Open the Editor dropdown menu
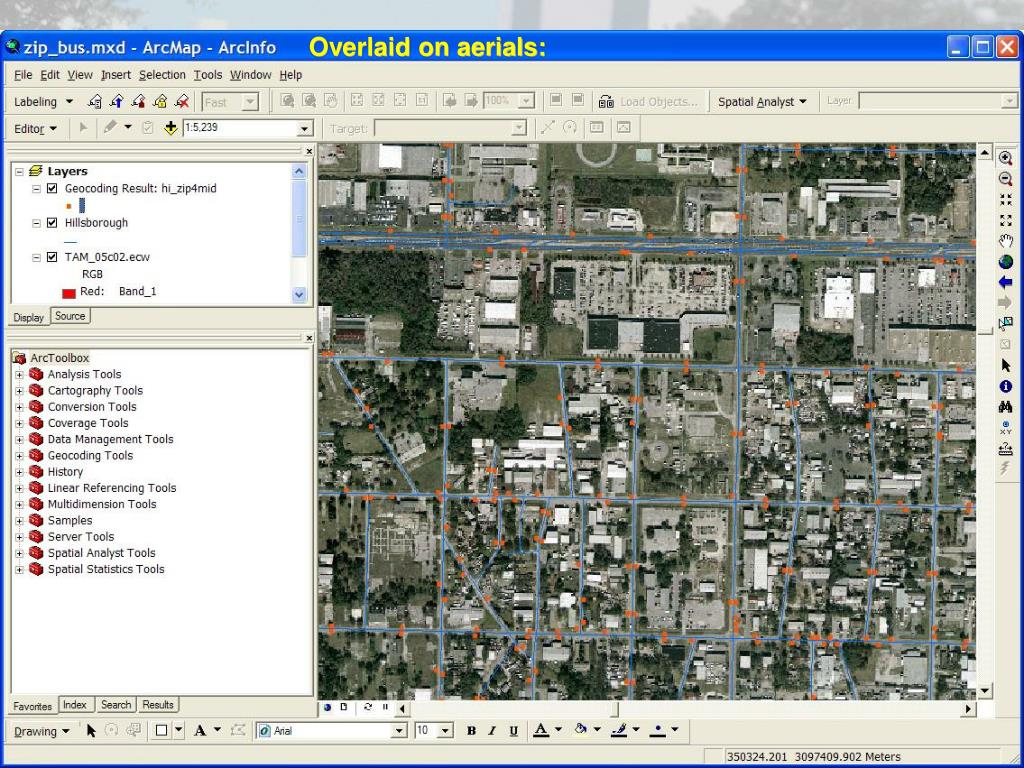Screen dimensions: 1024x768 tap(36, 129)
